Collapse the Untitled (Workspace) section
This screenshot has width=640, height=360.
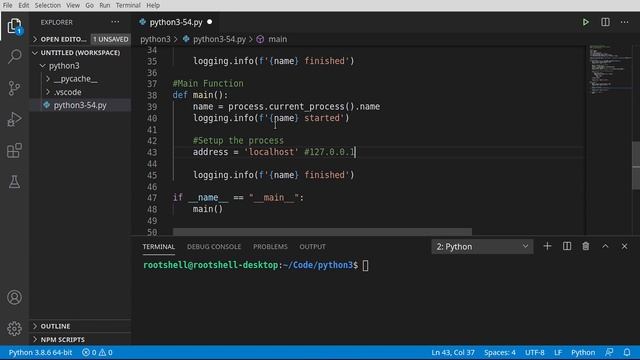[x=80, y=53]
